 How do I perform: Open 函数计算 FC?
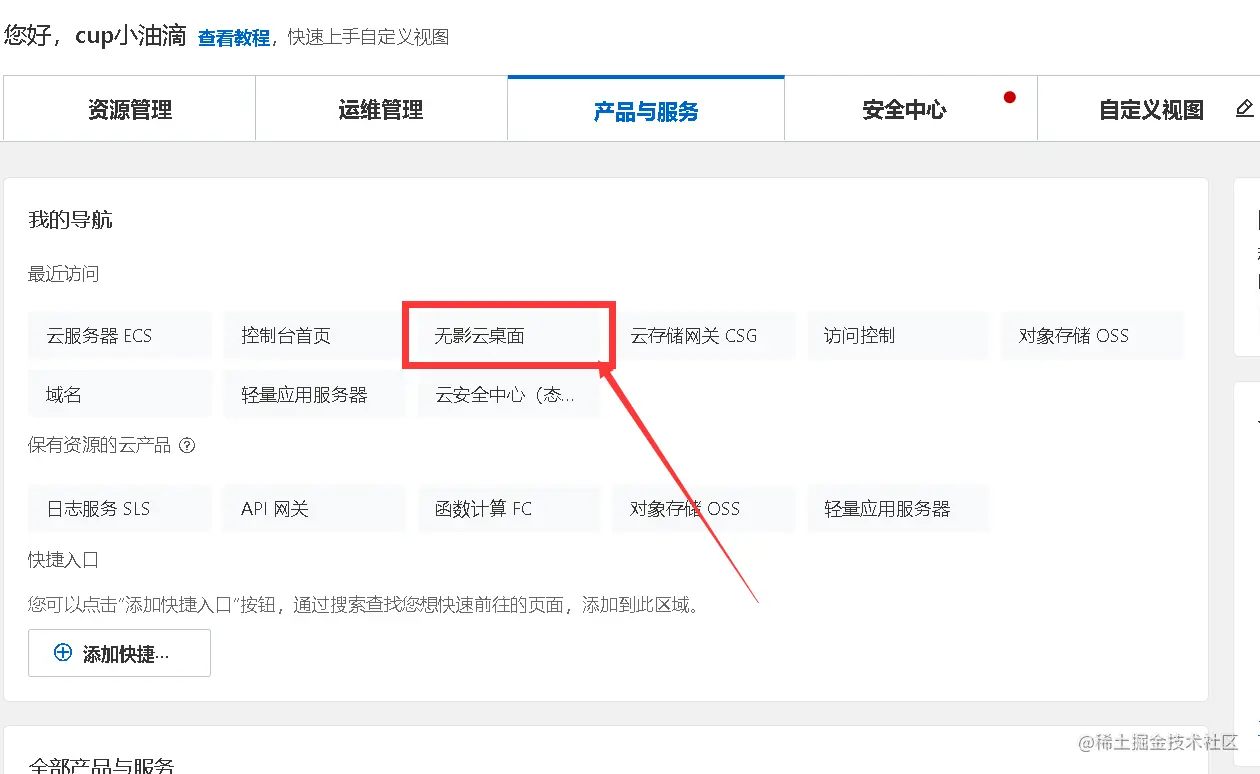(508, 509)
